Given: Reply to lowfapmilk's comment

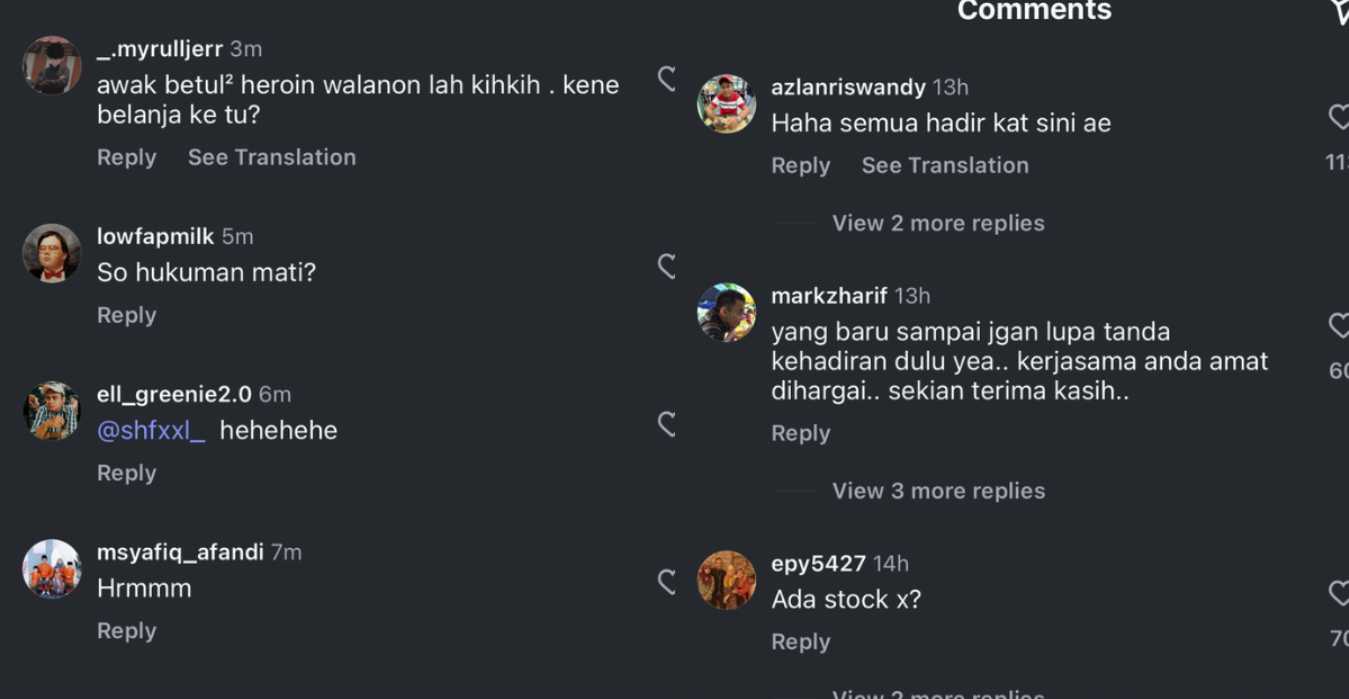Looking at the screenshot, I should click(126, 315).
